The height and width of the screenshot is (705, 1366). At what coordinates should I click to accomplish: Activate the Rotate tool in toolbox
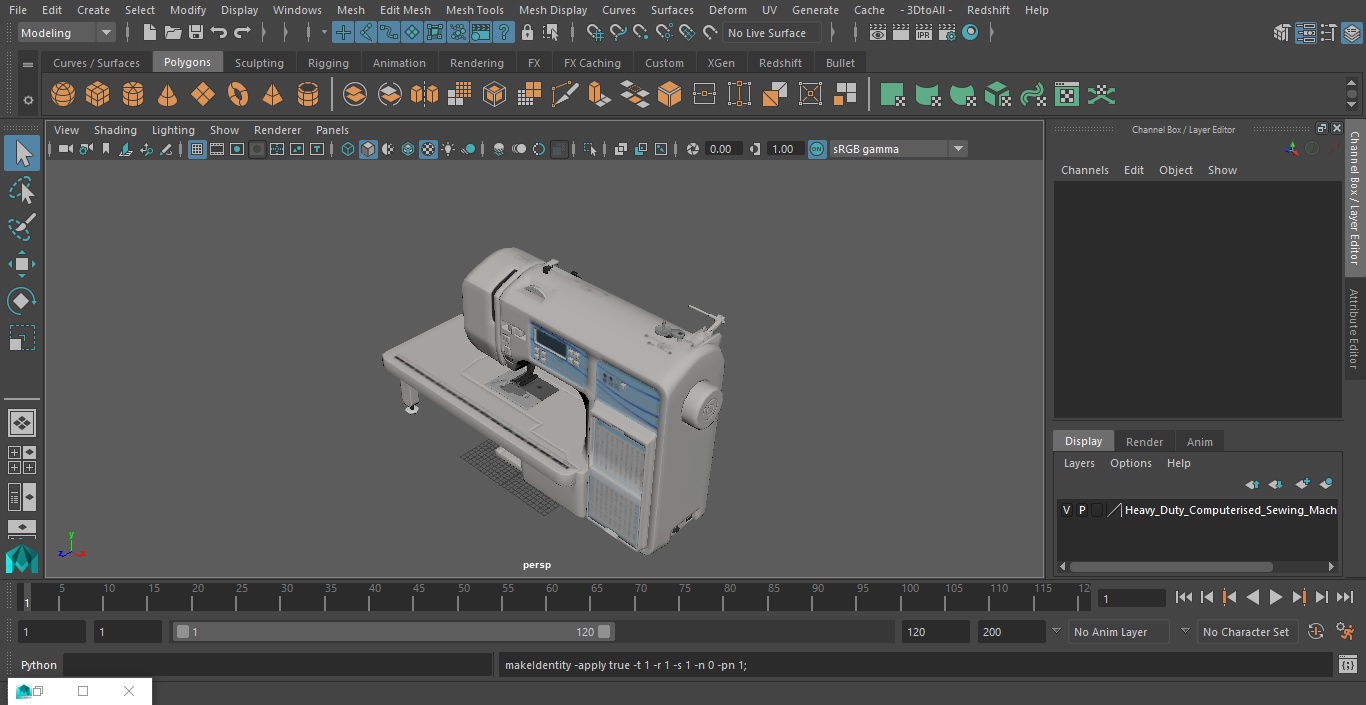click(22, 301)
